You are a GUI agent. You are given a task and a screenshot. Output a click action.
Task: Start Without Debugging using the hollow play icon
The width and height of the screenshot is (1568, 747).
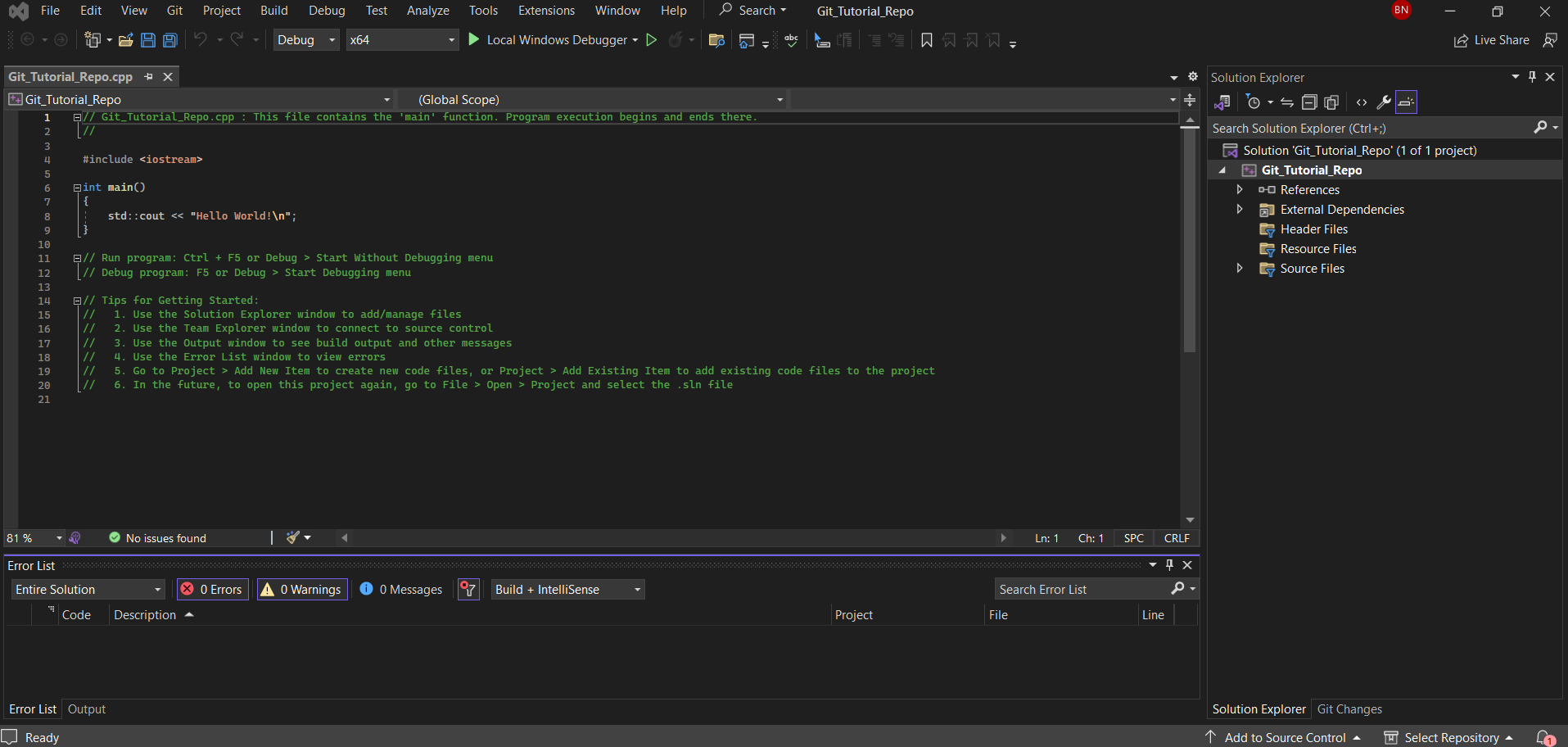click(x=652, y=39)
